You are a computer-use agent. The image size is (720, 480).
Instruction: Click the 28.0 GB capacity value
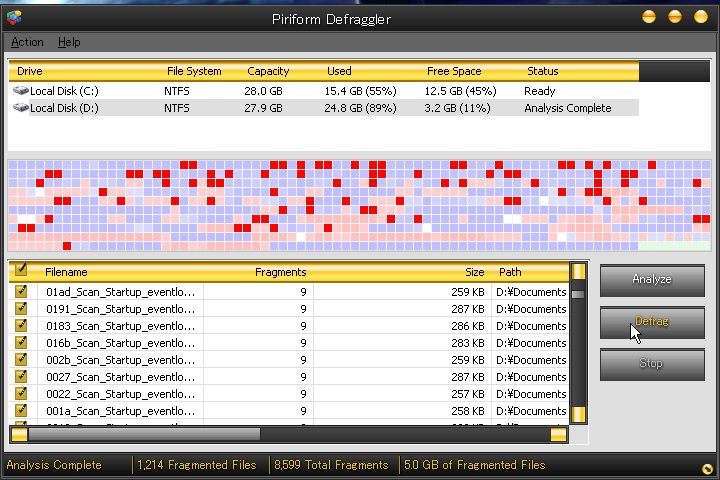pyautogui.click(x=263, y=91)
